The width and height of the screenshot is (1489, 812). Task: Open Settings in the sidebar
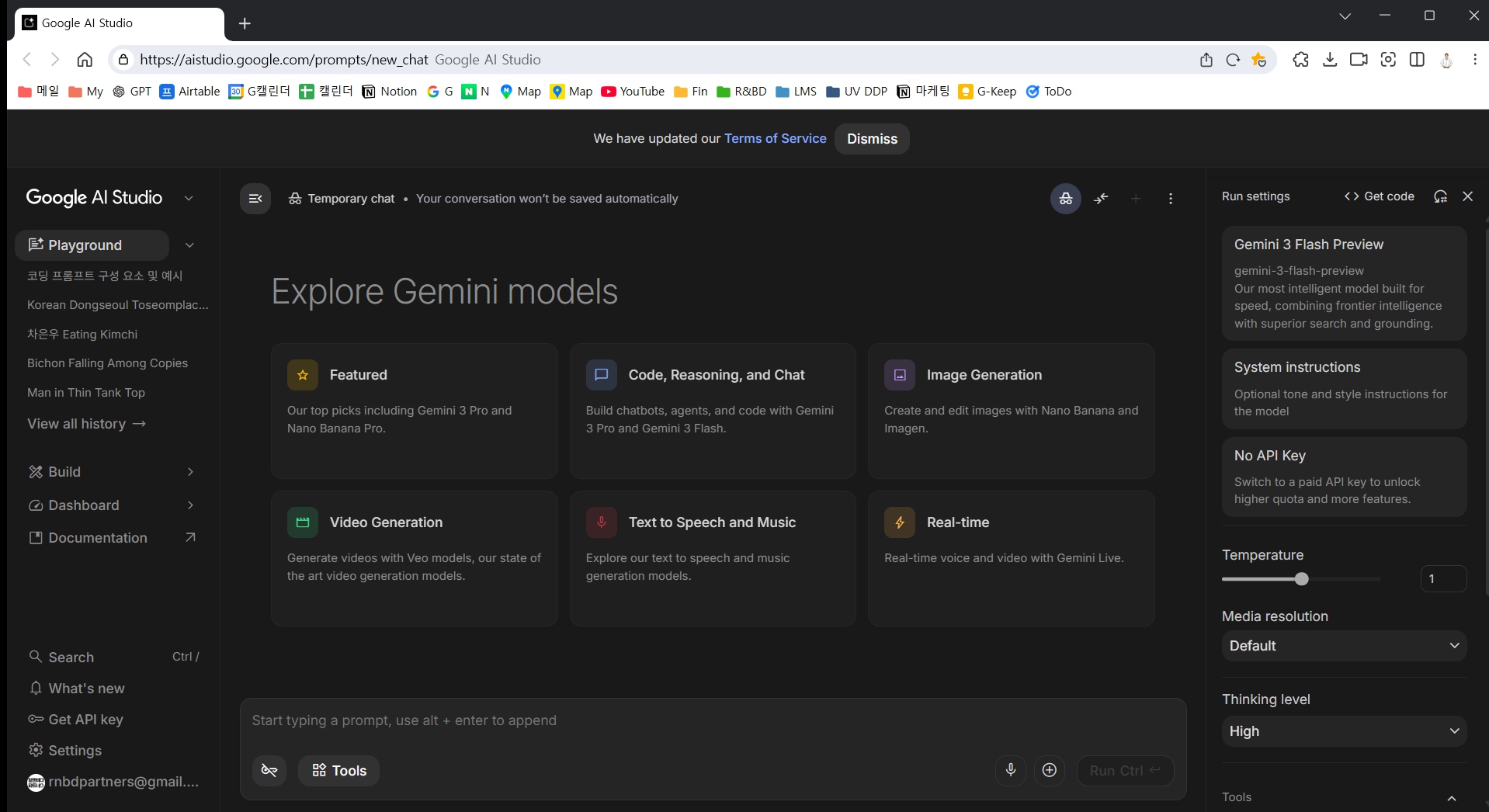point(65,751)
